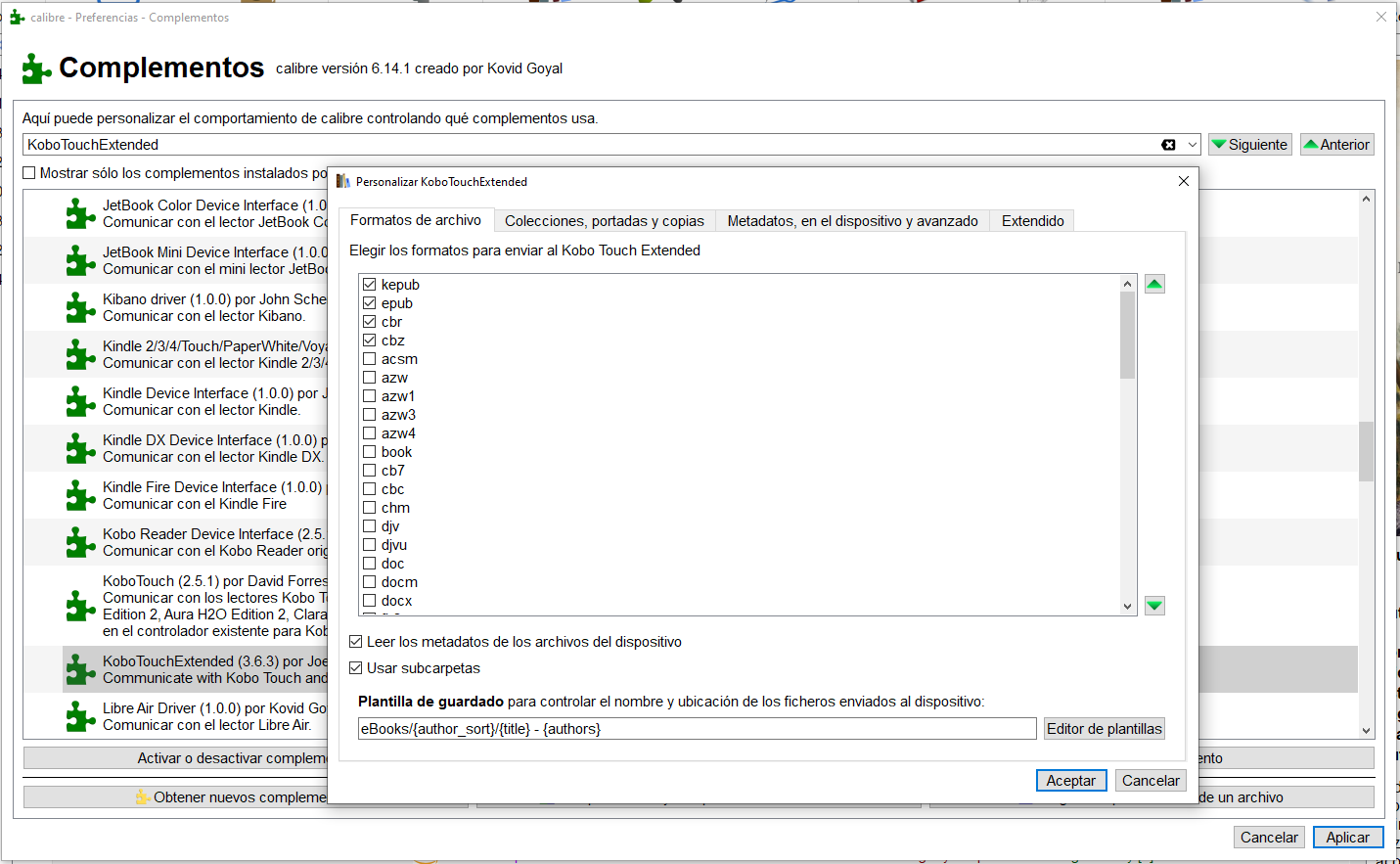Click the plugin list scroll-up arrow
1400x864 pixels.
[1366, 199]
